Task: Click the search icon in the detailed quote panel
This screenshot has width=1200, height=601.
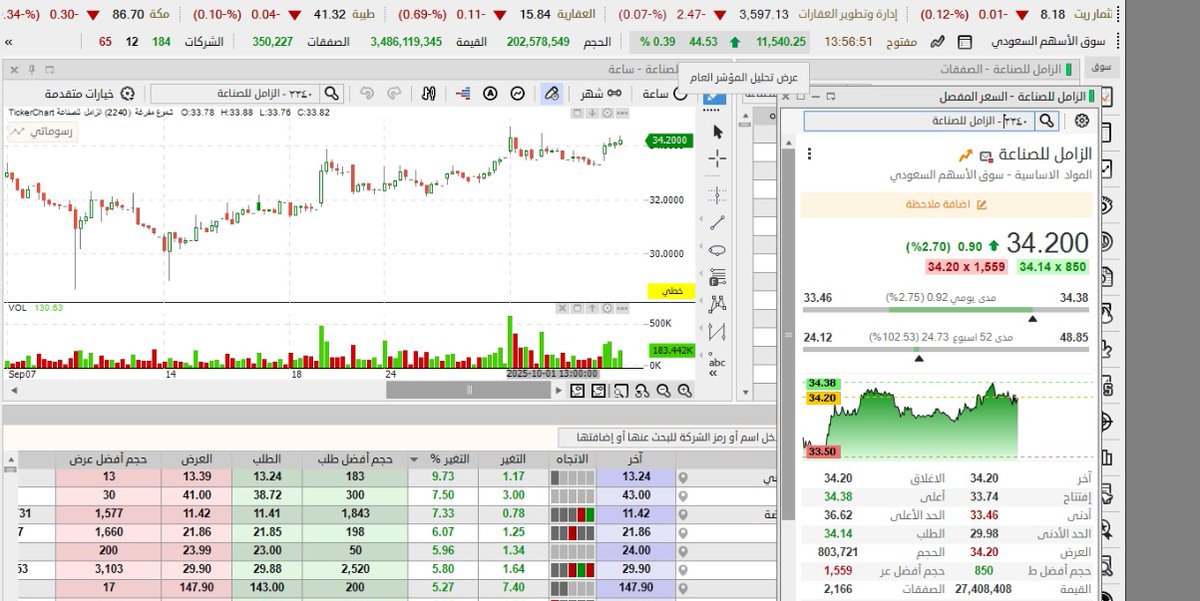Action: click(x=1046, y=121)
